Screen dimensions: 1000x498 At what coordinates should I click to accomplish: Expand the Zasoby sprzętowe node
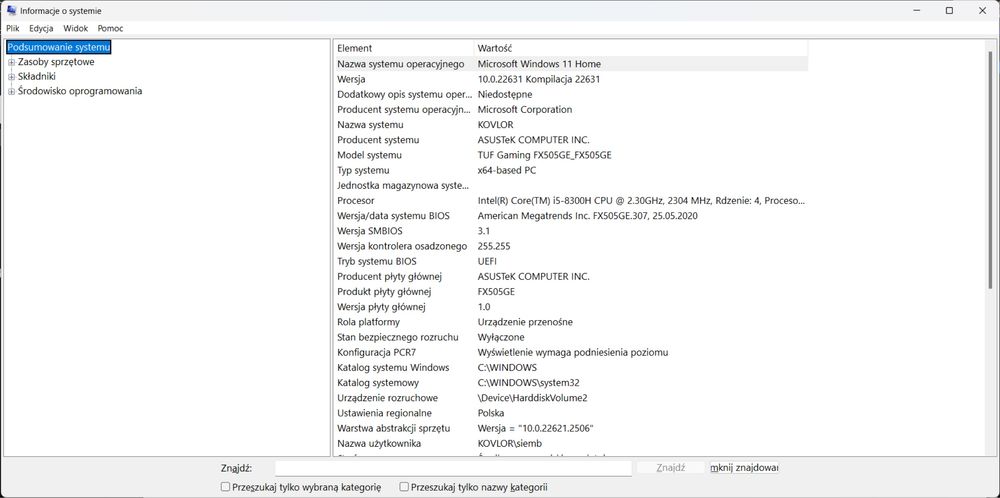point(11,62)
